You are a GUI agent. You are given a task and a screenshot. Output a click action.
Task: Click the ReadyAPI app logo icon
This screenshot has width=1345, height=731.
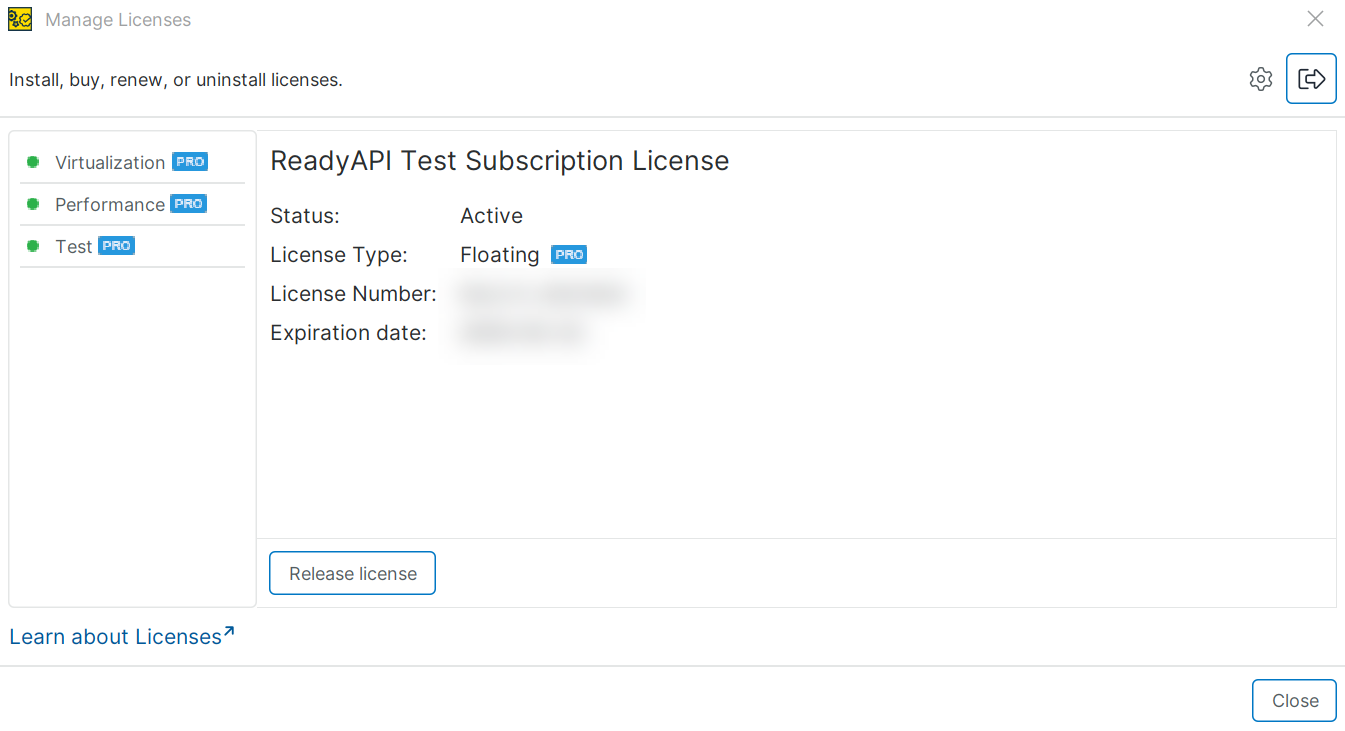click(x=20, y=19)
